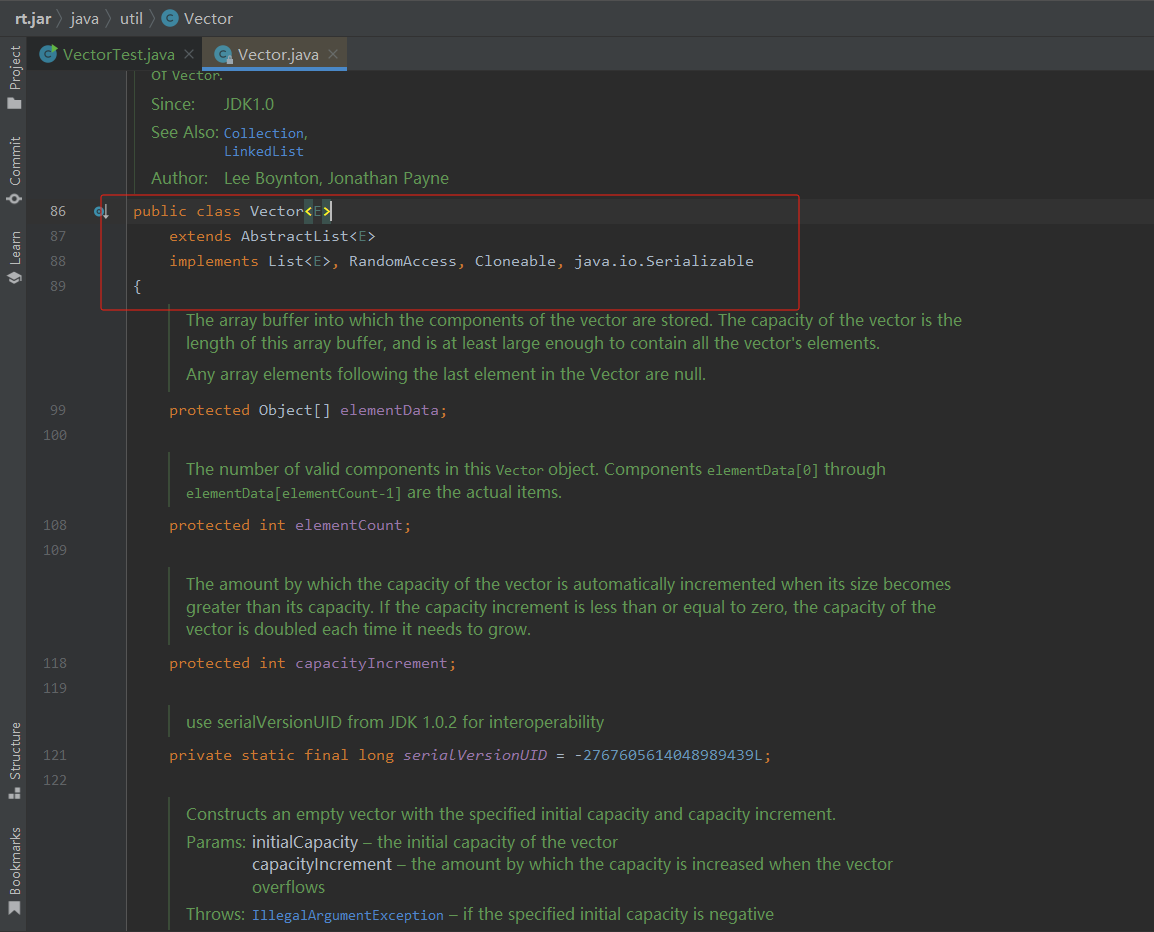Expand the java breadcrumb segment
Image resolution: width=1154 pixels, height=932 pixels.
click(84, 18)
